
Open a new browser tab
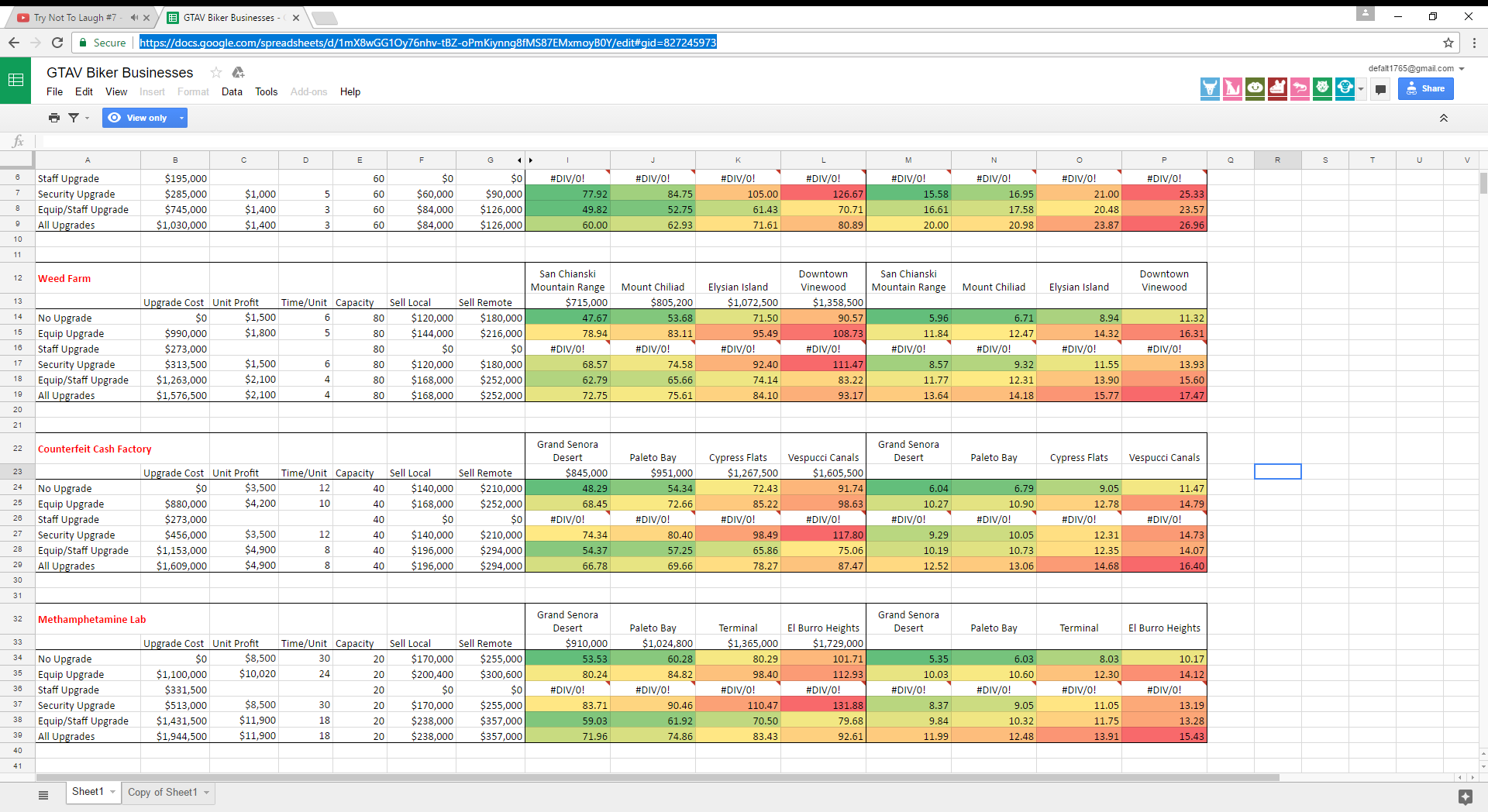click(325, 18)
